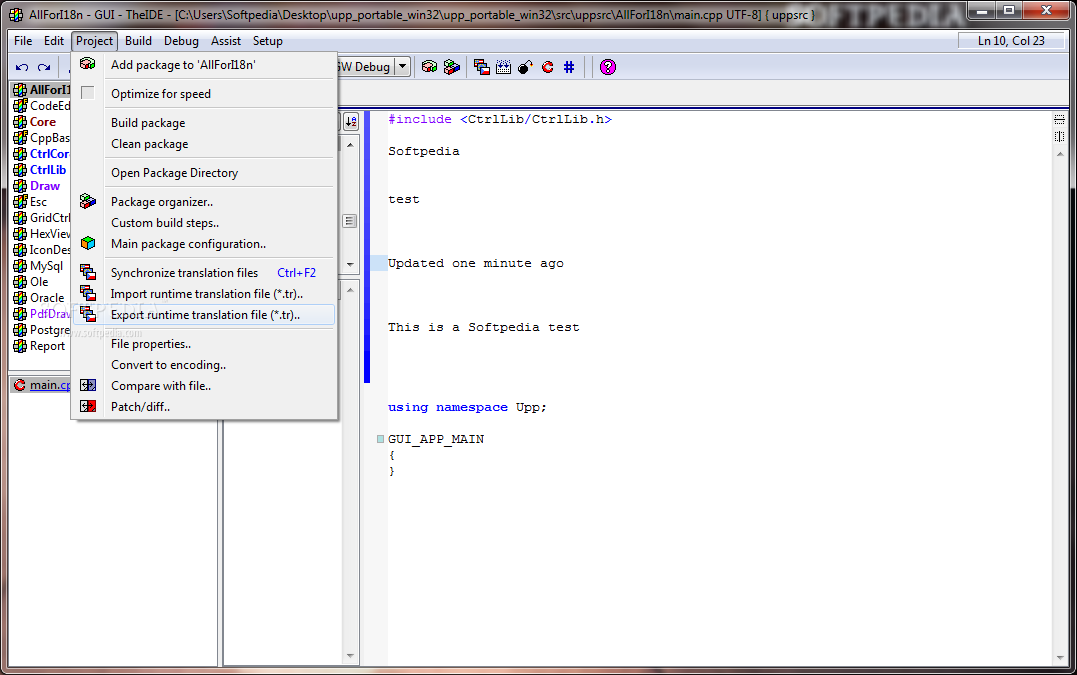Choose Package organizer..
Screen dimensions: 1077x675
[x=204, y=201]
